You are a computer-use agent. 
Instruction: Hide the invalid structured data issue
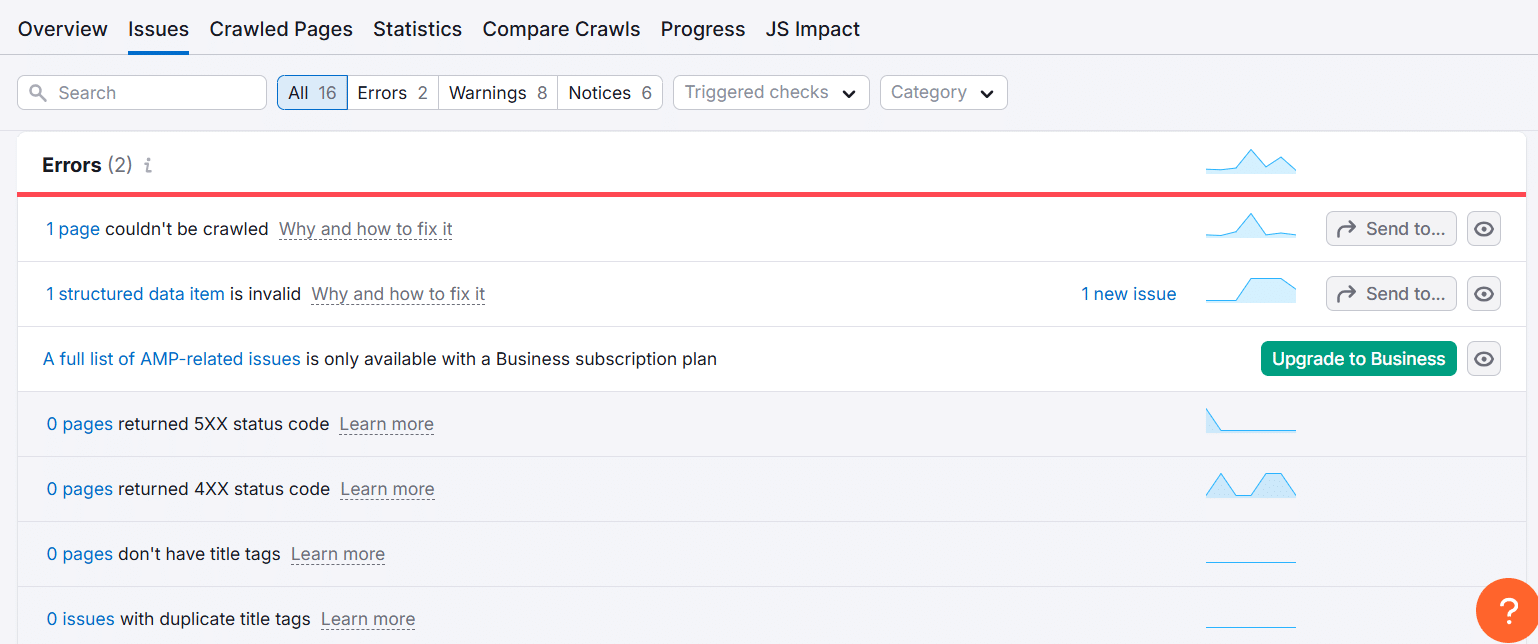tap(1484, 294)
